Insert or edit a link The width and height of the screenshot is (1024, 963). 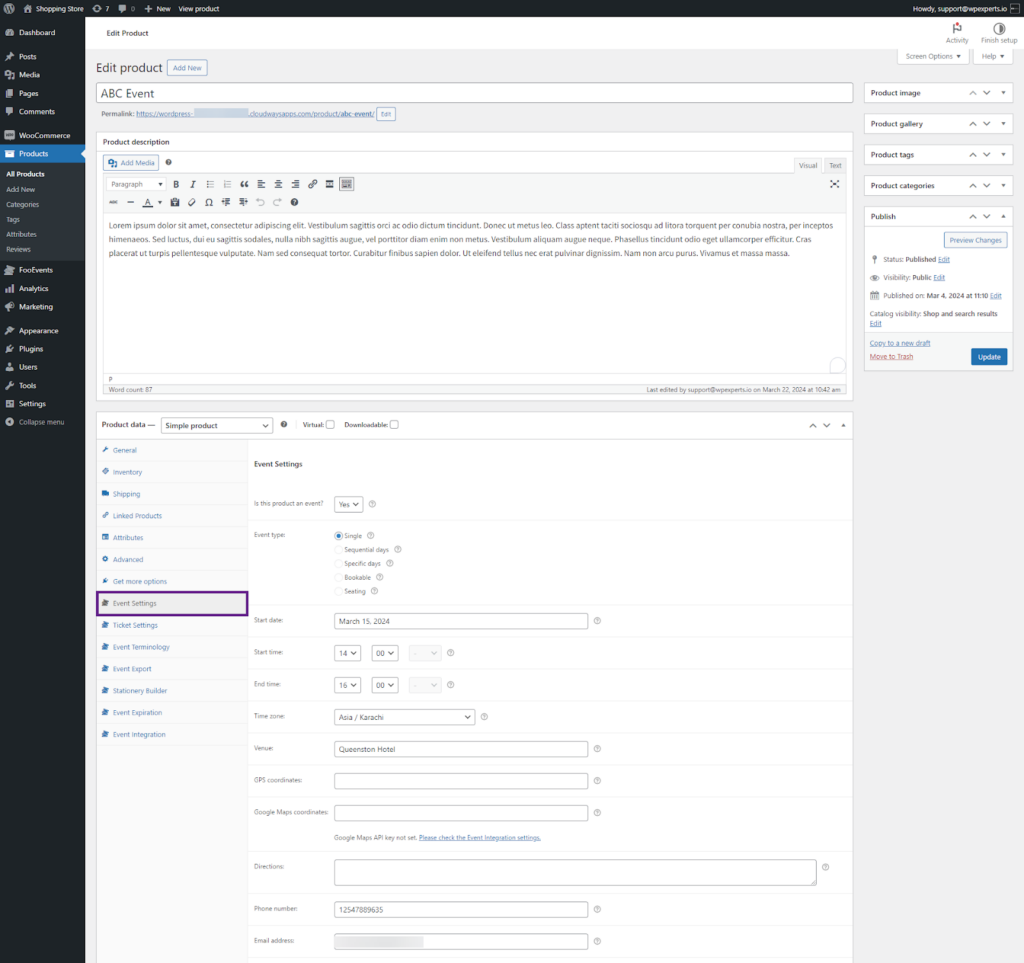coord(313,184)
